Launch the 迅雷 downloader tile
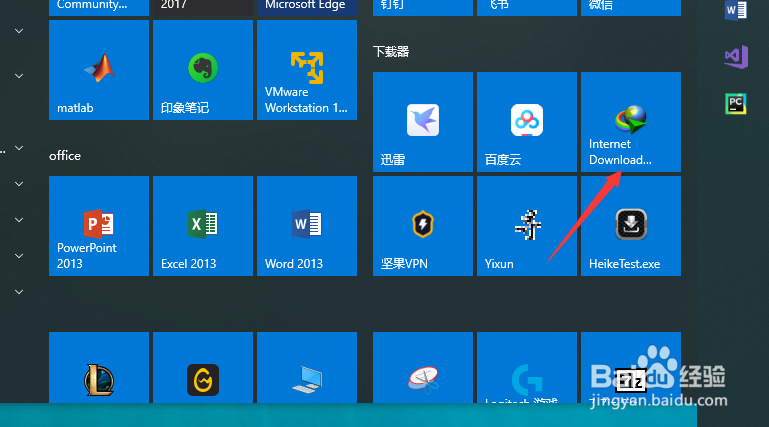The width and height of the screenshot is (769, 427). point(423,122)
